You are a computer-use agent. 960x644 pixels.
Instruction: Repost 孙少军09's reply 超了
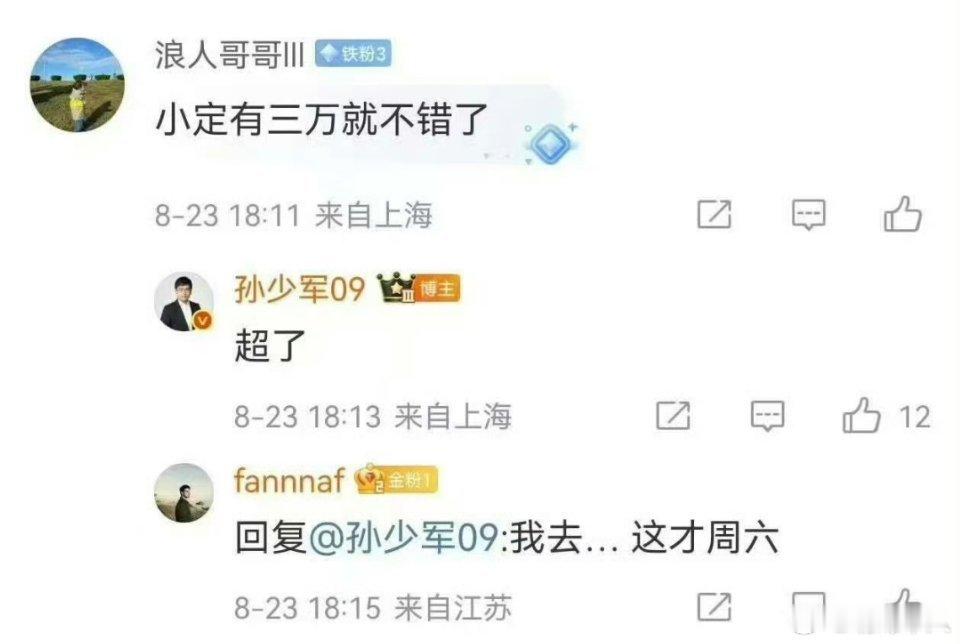673,416
